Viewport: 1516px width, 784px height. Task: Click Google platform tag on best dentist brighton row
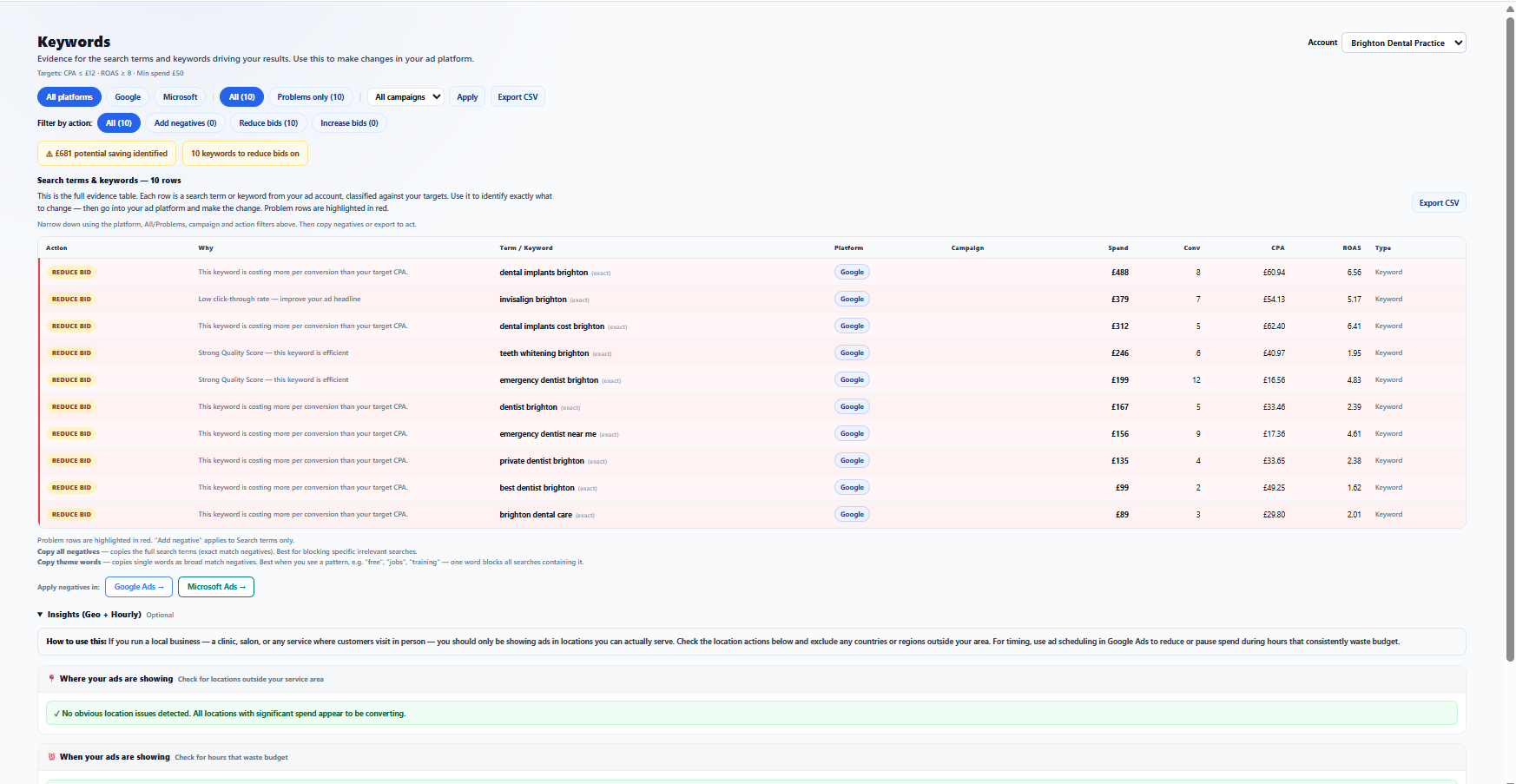(852, 488)
